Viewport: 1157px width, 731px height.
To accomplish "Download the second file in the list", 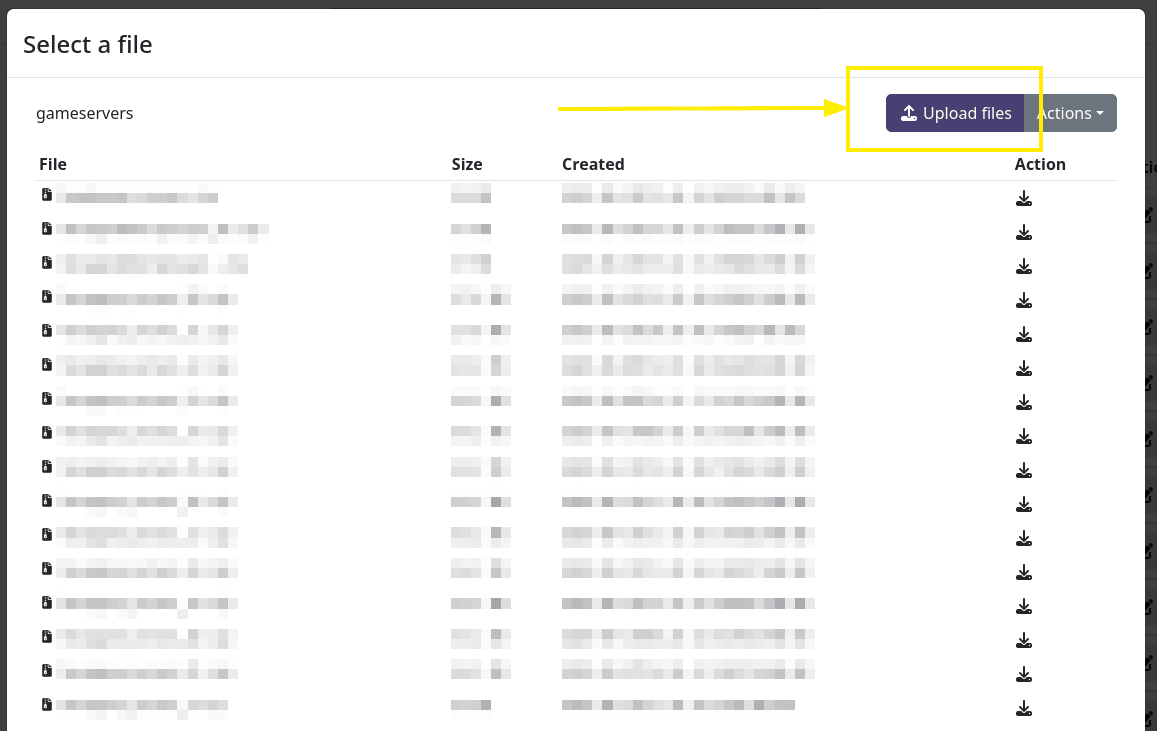I will point(1023,232).
